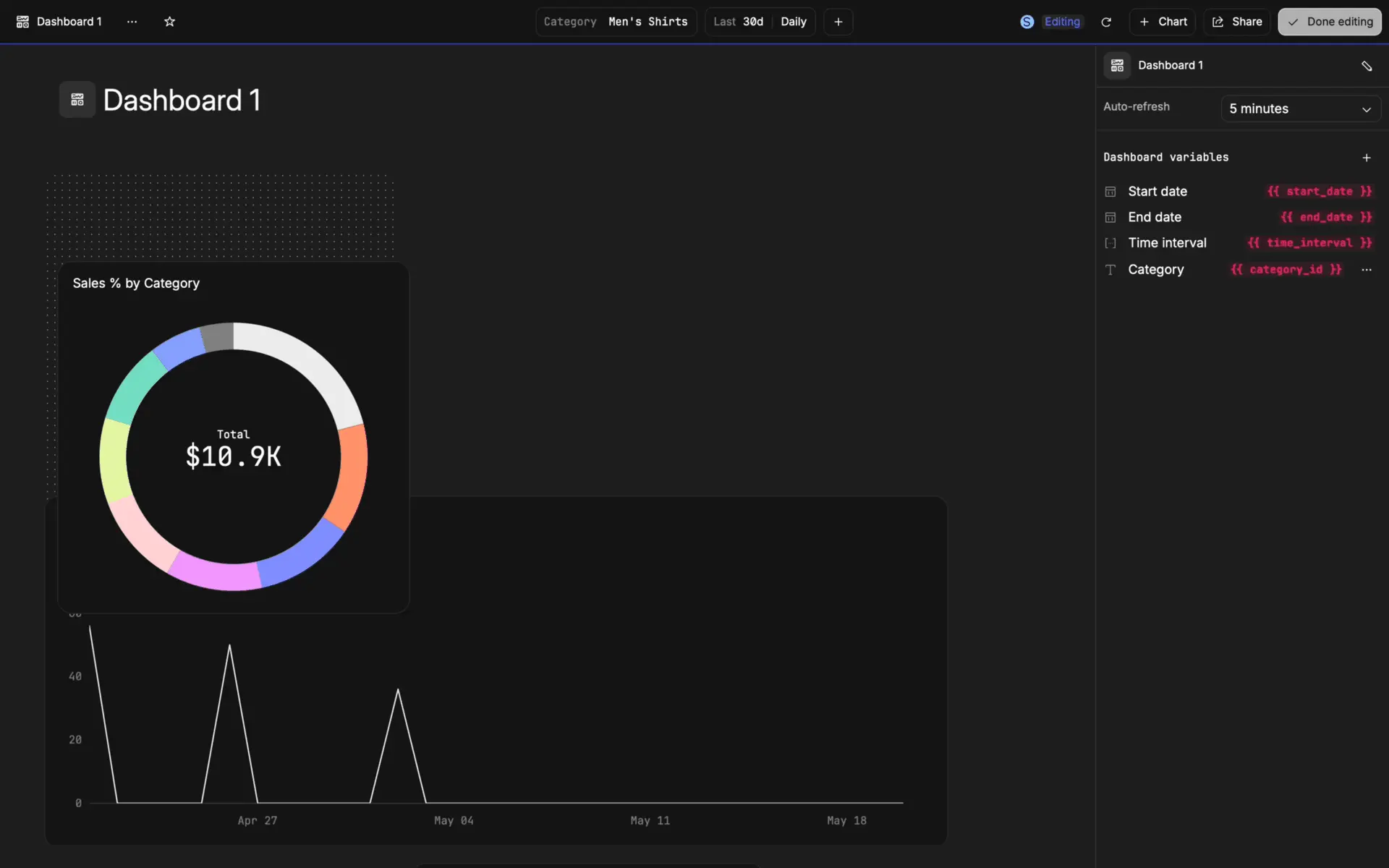Click the user avatar S icon
1389x868 pixels.
point(1027,22)
